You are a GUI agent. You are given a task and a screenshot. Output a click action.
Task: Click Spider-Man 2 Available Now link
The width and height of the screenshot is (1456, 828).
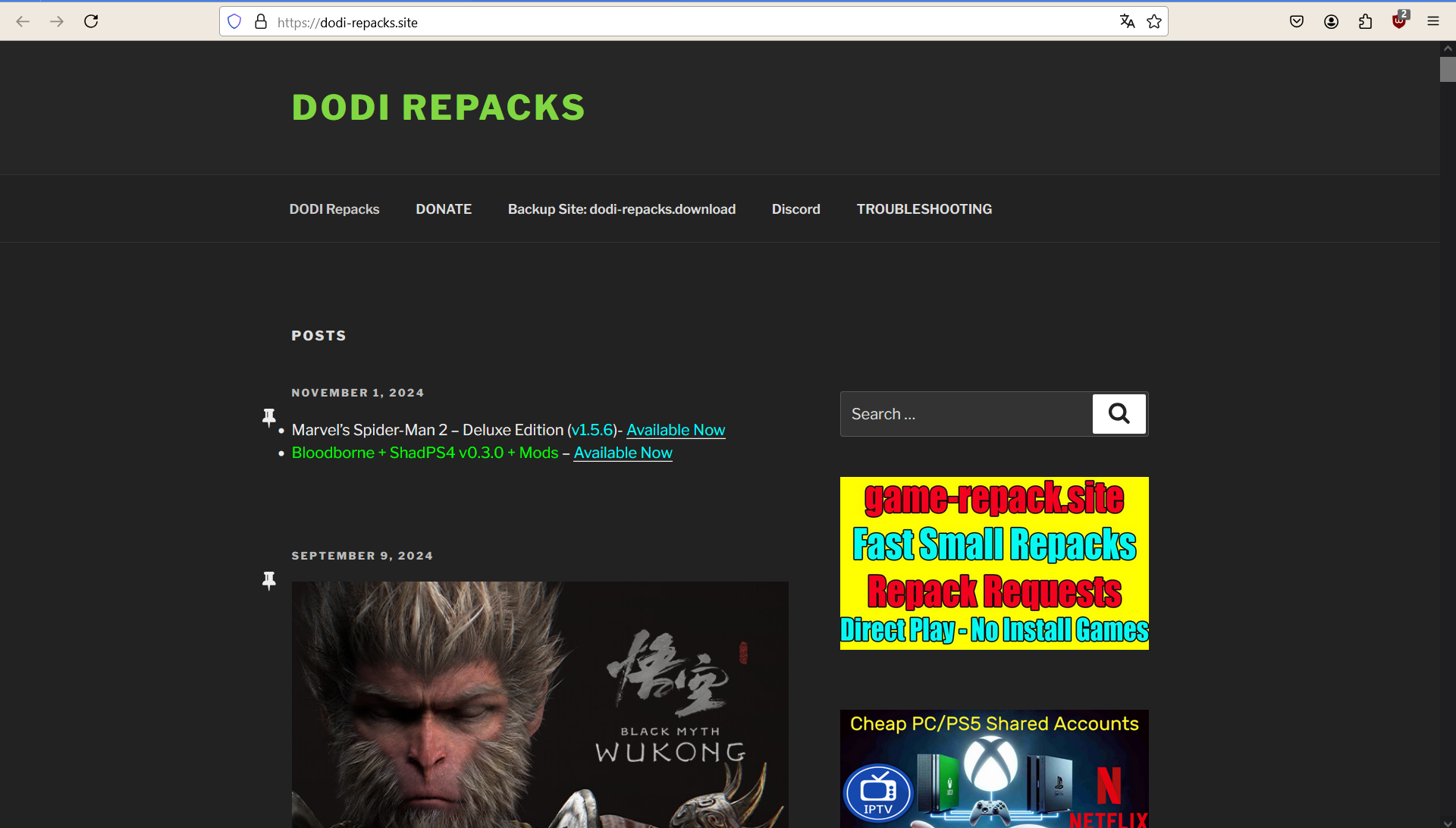(x=676, y=430)
